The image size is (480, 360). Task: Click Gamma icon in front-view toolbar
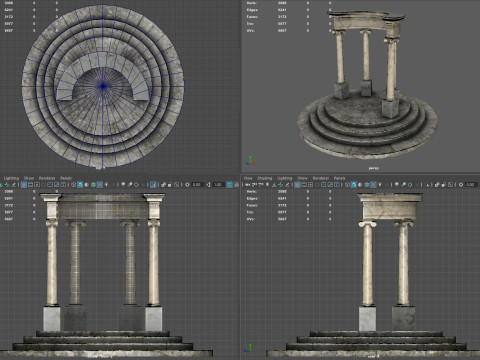[208, 184]
